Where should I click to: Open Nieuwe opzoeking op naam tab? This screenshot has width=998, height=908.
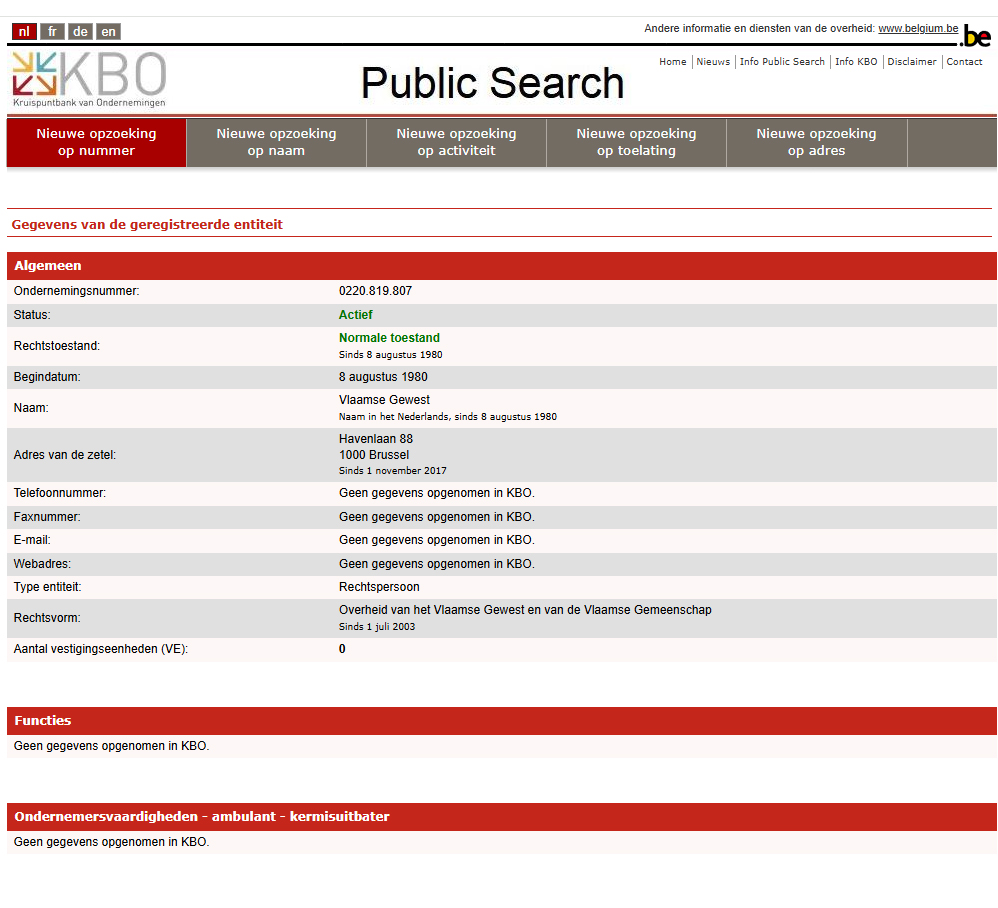276,142
